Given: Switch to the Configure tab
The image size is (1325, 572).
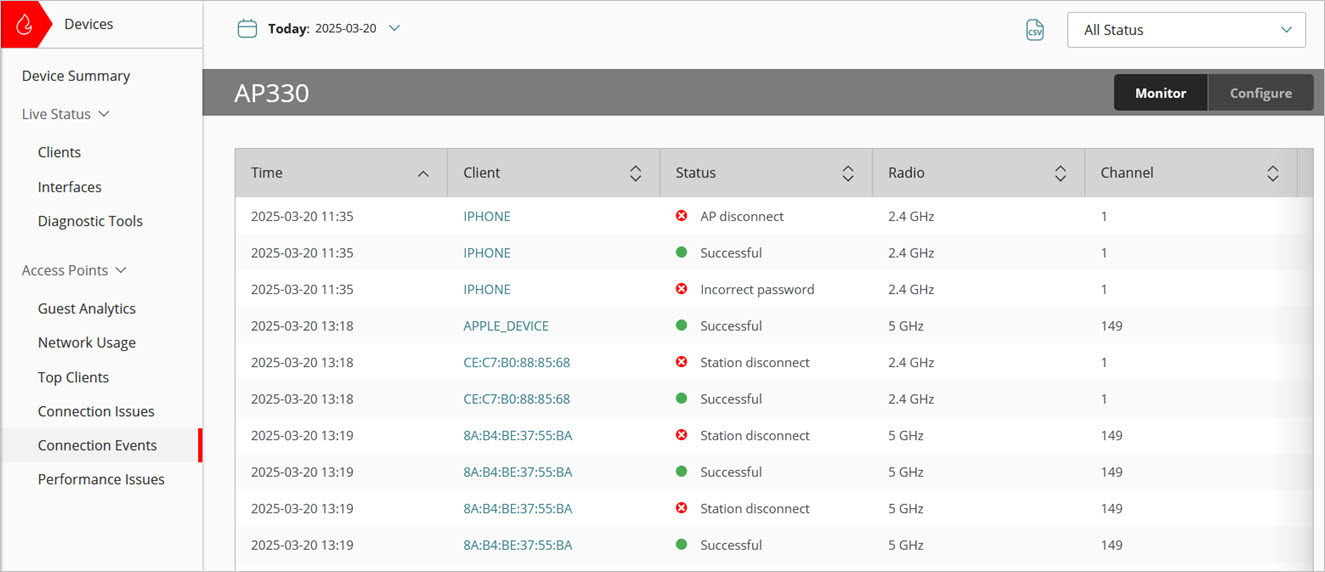Looking at the screenshot, I should pyautogui.click(x=1261, y=93).
